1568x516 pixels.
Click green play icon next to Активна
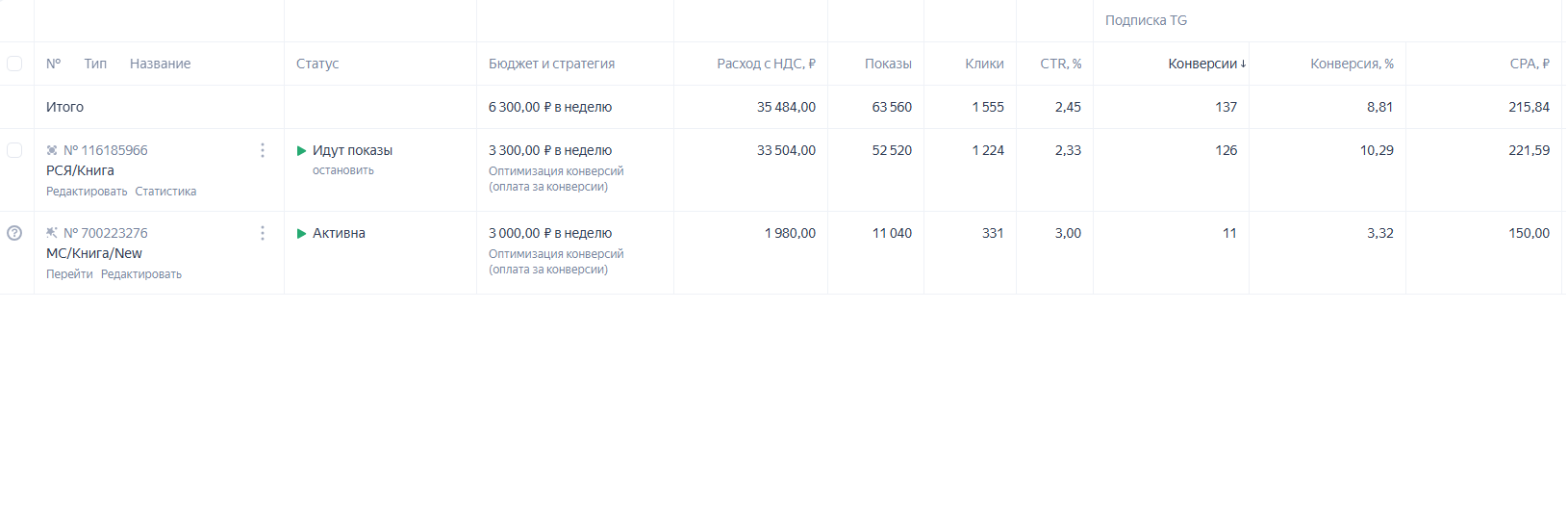coord(301,234)
